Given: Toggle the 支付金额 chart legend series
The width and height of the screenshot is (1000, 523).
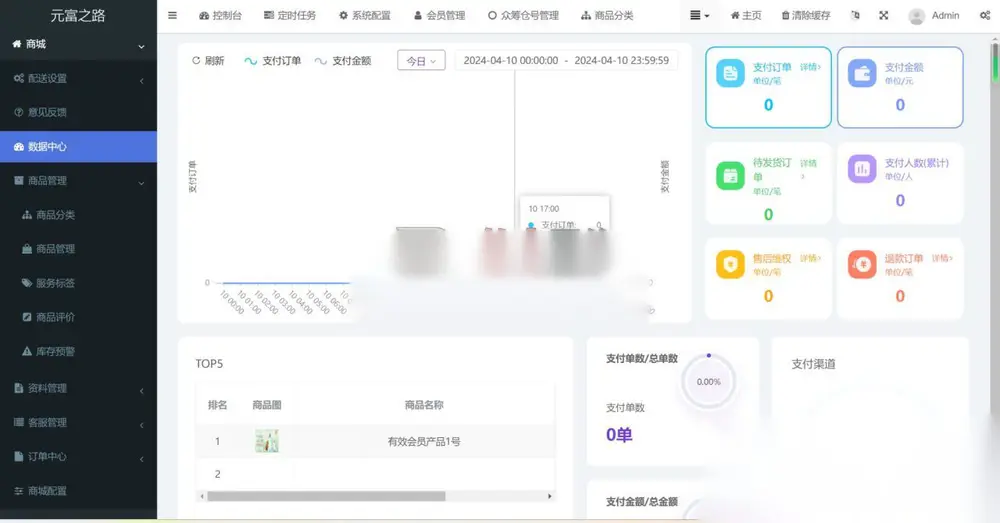Looking at the screenshot, I should coord(342,61).
